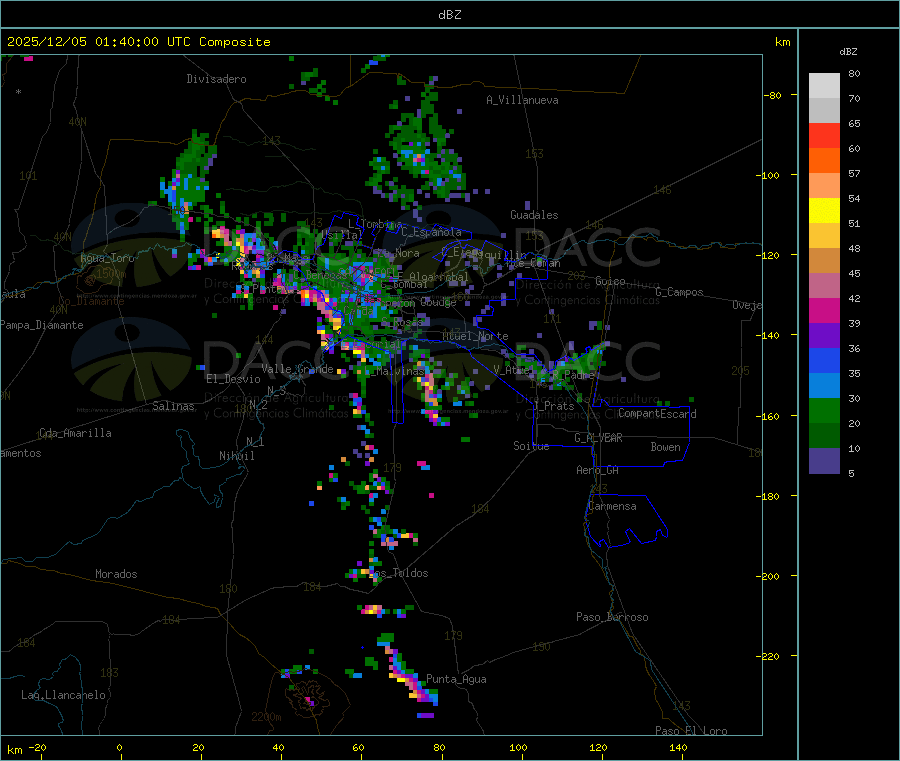Click the dBZ title at top center
The width and height of the screenshot is (900, 761).
click(x=449, y=15)
